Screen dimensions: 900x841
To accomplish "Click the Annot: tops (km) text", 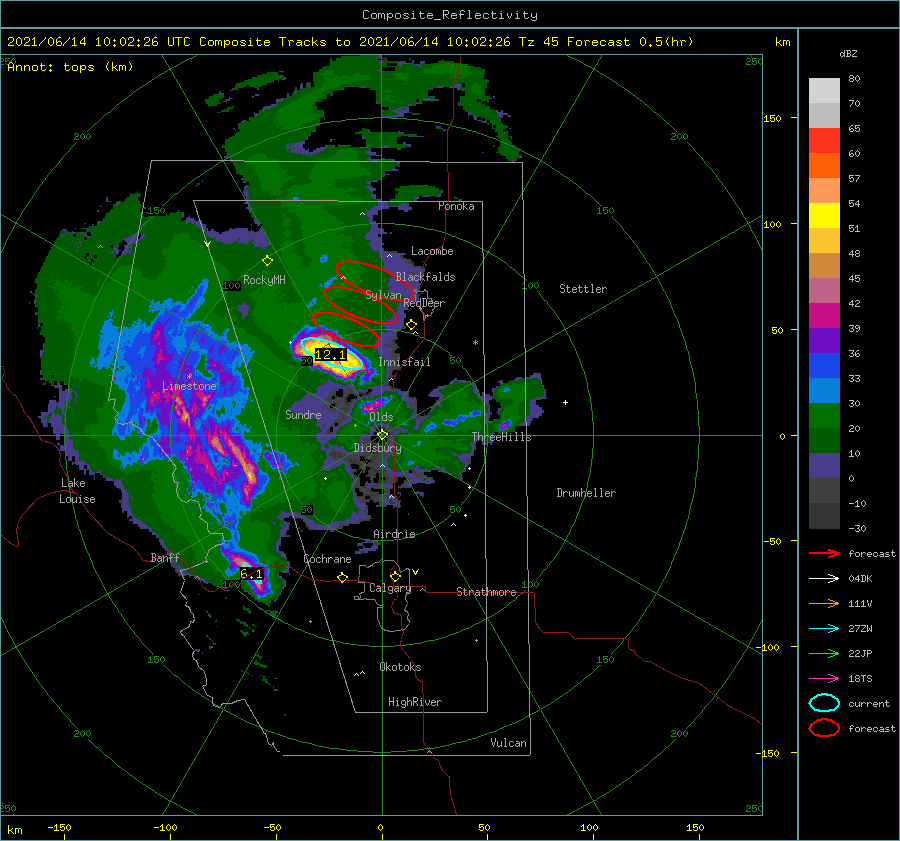I will (x=70, y=67).
